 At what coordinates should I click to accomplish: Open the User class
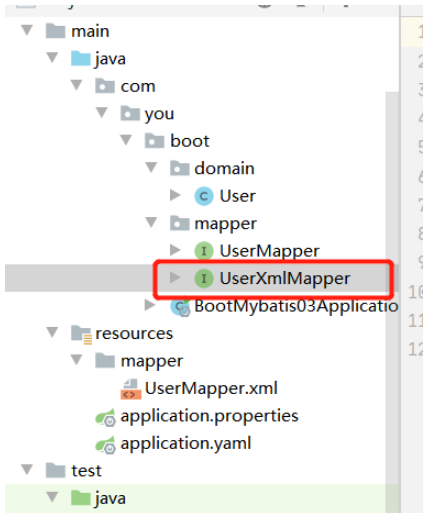tap(238, 196)
